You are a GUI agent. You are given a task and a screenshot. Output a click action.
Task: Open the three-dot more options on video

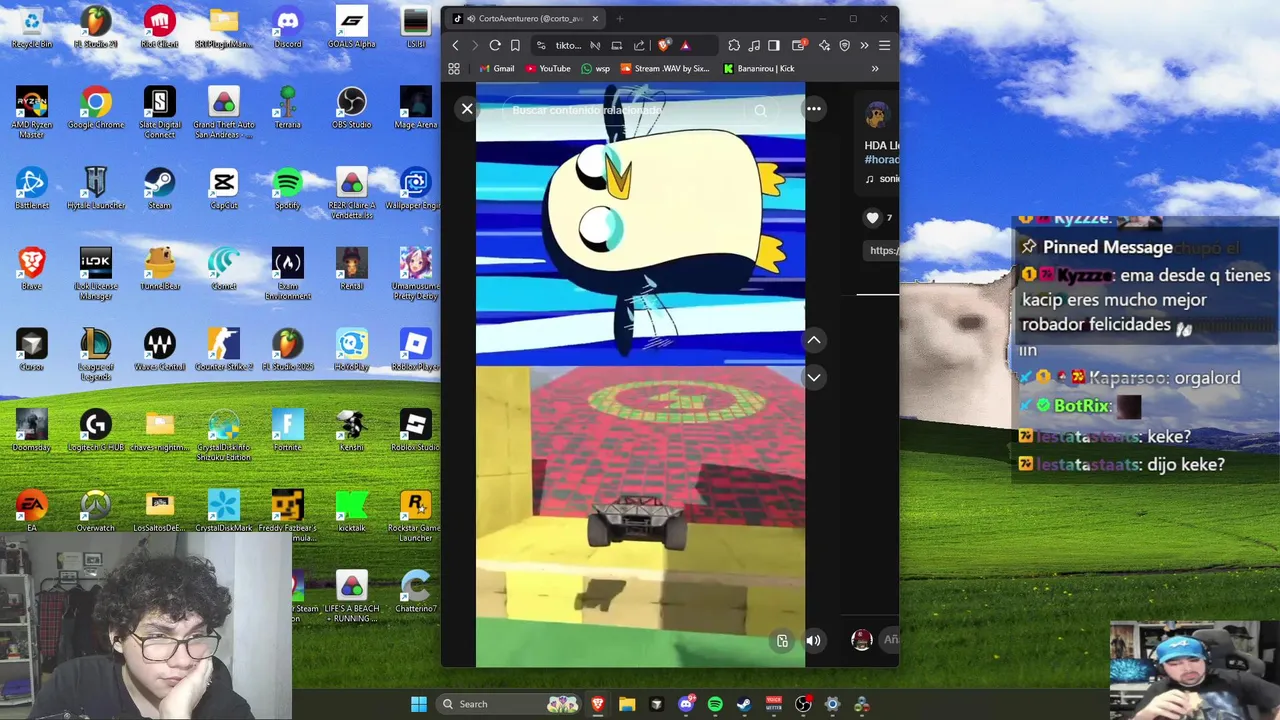click(814, 109)
